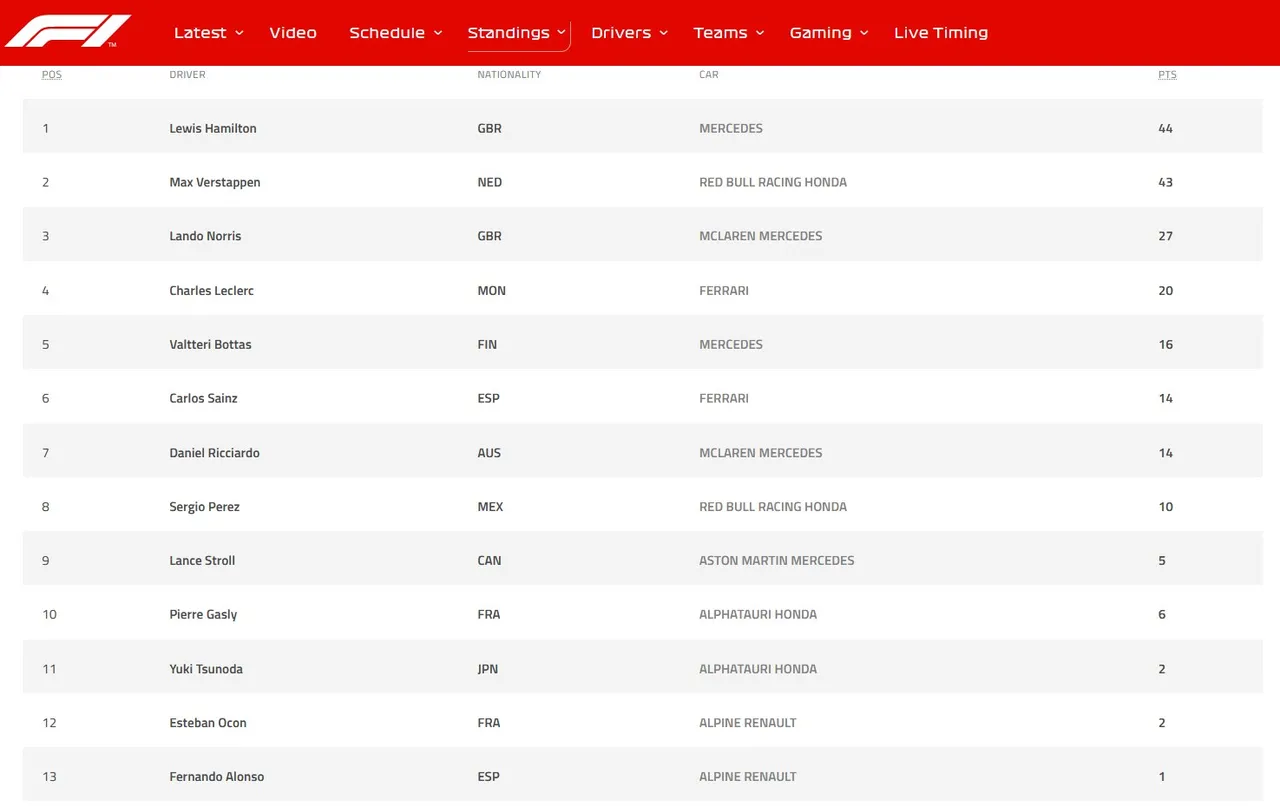This screenshot has width=1280, height=806.
Task: Click FERRARI team in Leclerc's row
Action: [724, 290]
